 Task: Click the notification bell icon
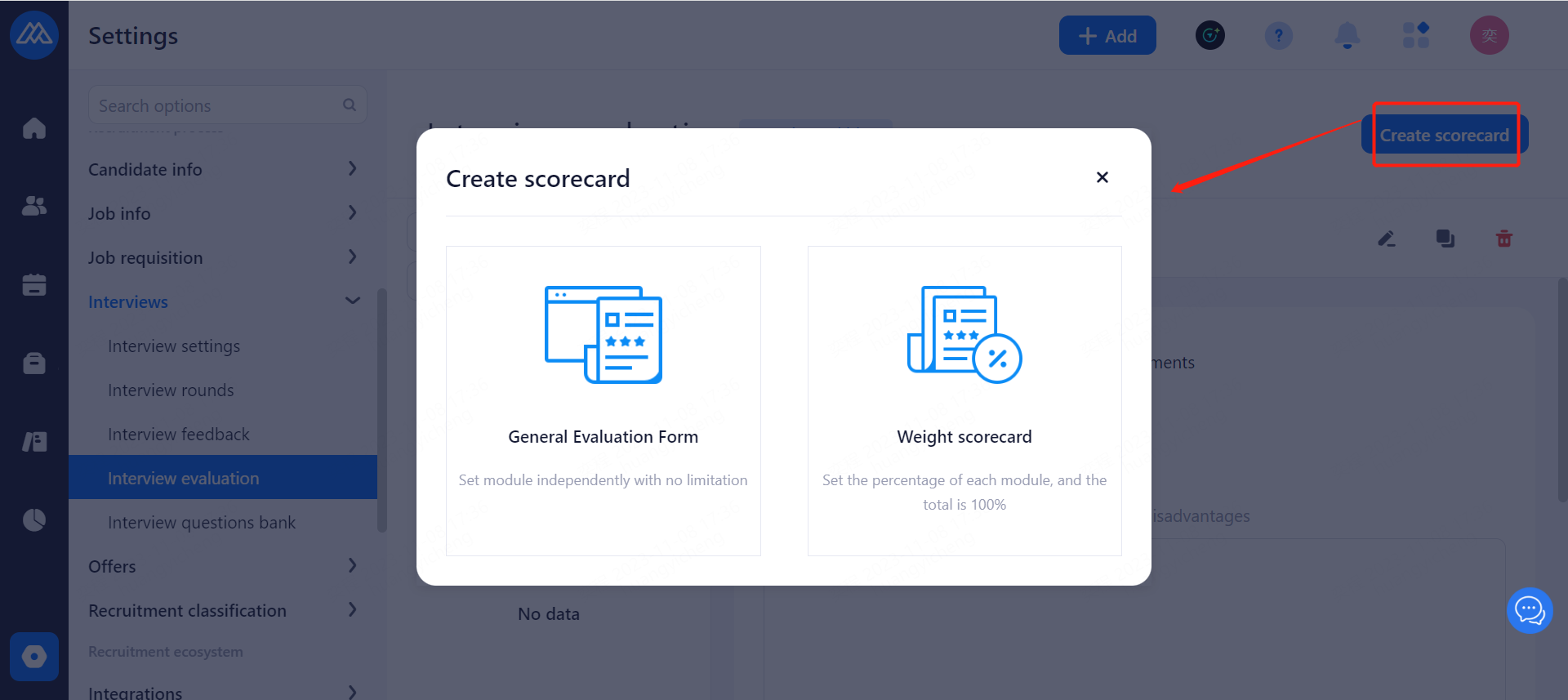(x=1347, y=36)
